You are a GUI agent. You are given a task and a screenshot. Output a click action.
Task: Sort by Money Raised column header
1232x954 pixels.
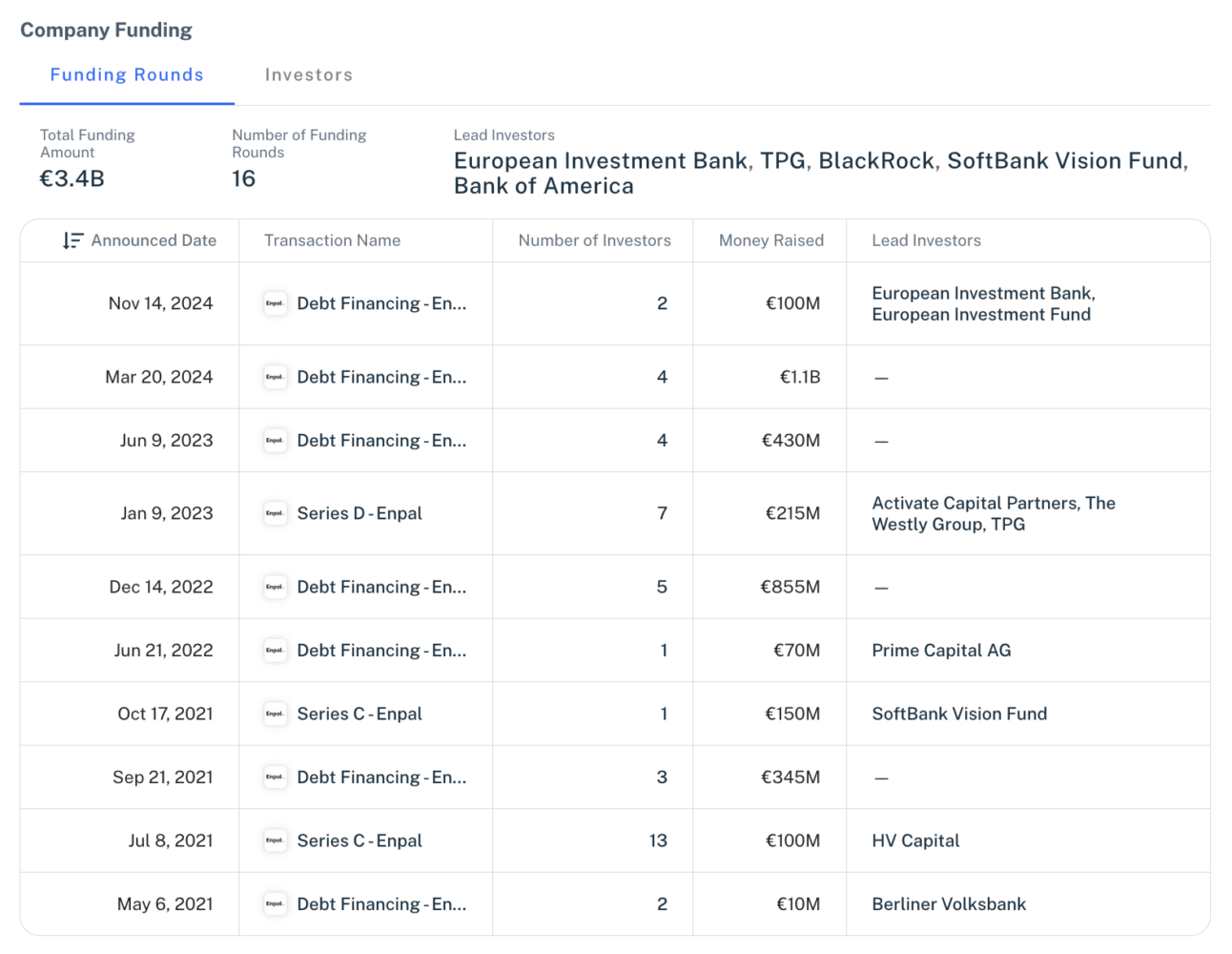coord(770,240)
